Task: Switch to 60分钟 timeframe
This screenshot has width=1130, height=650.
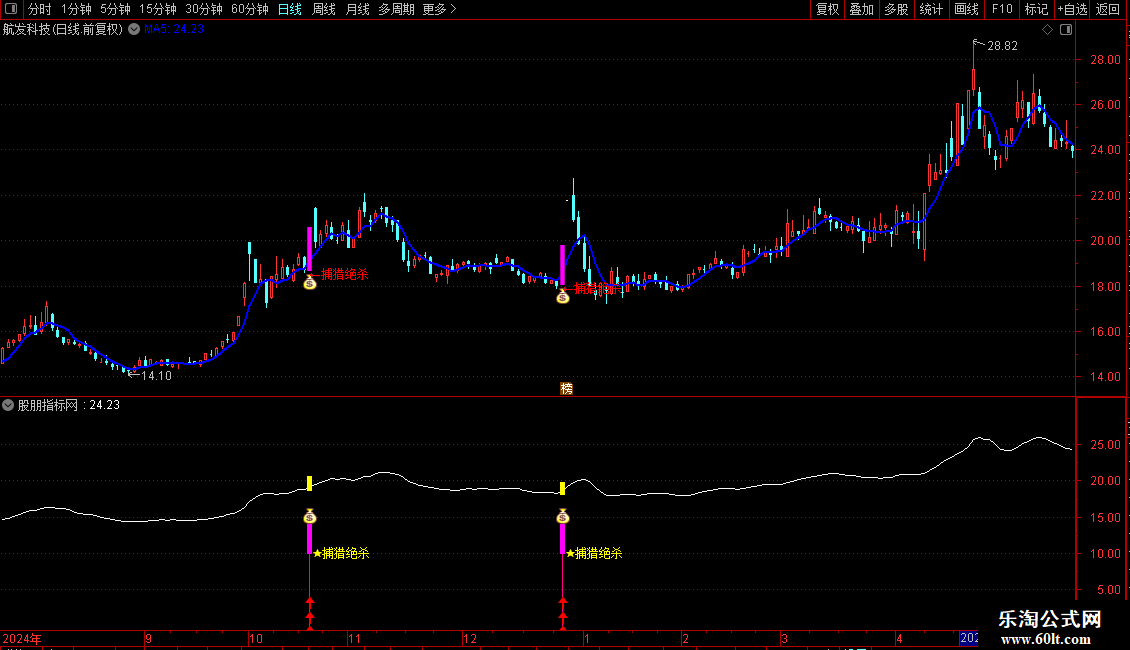Action: 249,9
